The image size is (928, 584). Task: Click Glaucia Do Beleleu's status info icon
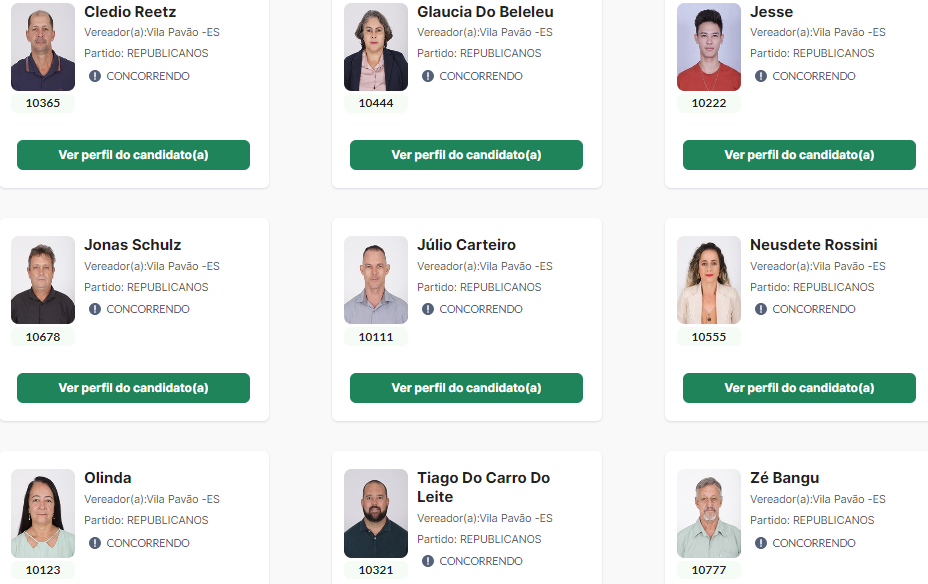428,76
